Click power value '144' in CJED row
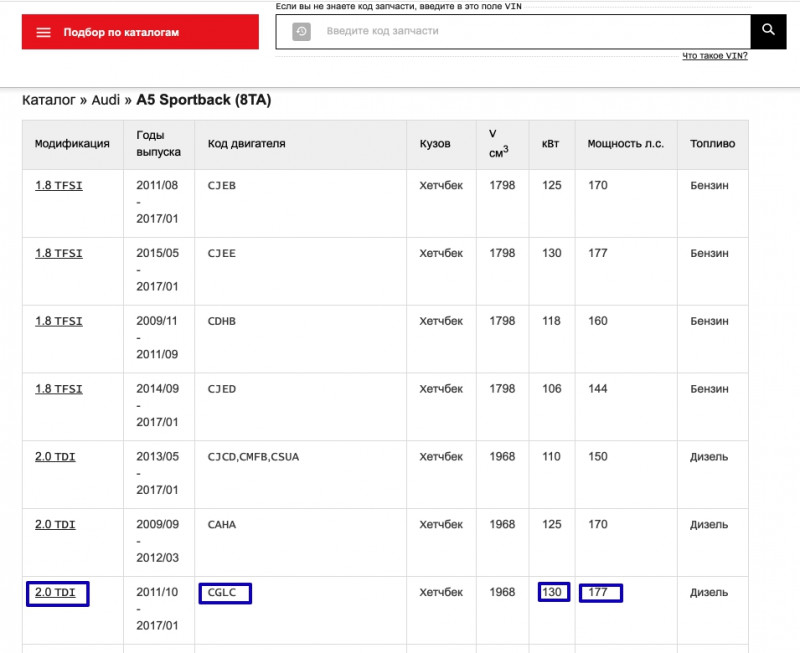Screen dimensions: 800x653 click(597, 389)
